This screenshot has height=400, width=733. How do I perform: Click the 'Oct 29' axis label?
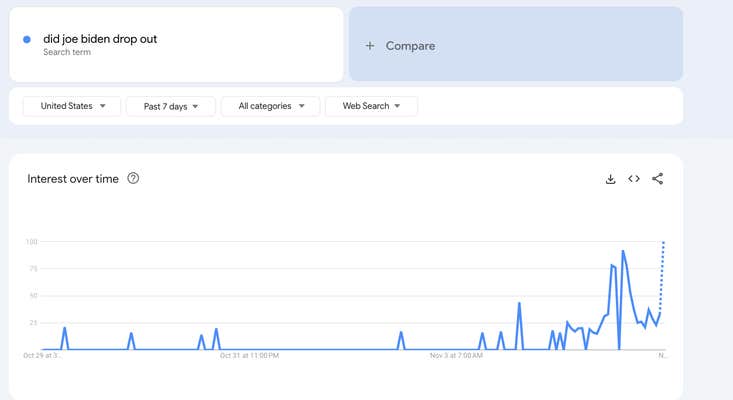(43, 355)
